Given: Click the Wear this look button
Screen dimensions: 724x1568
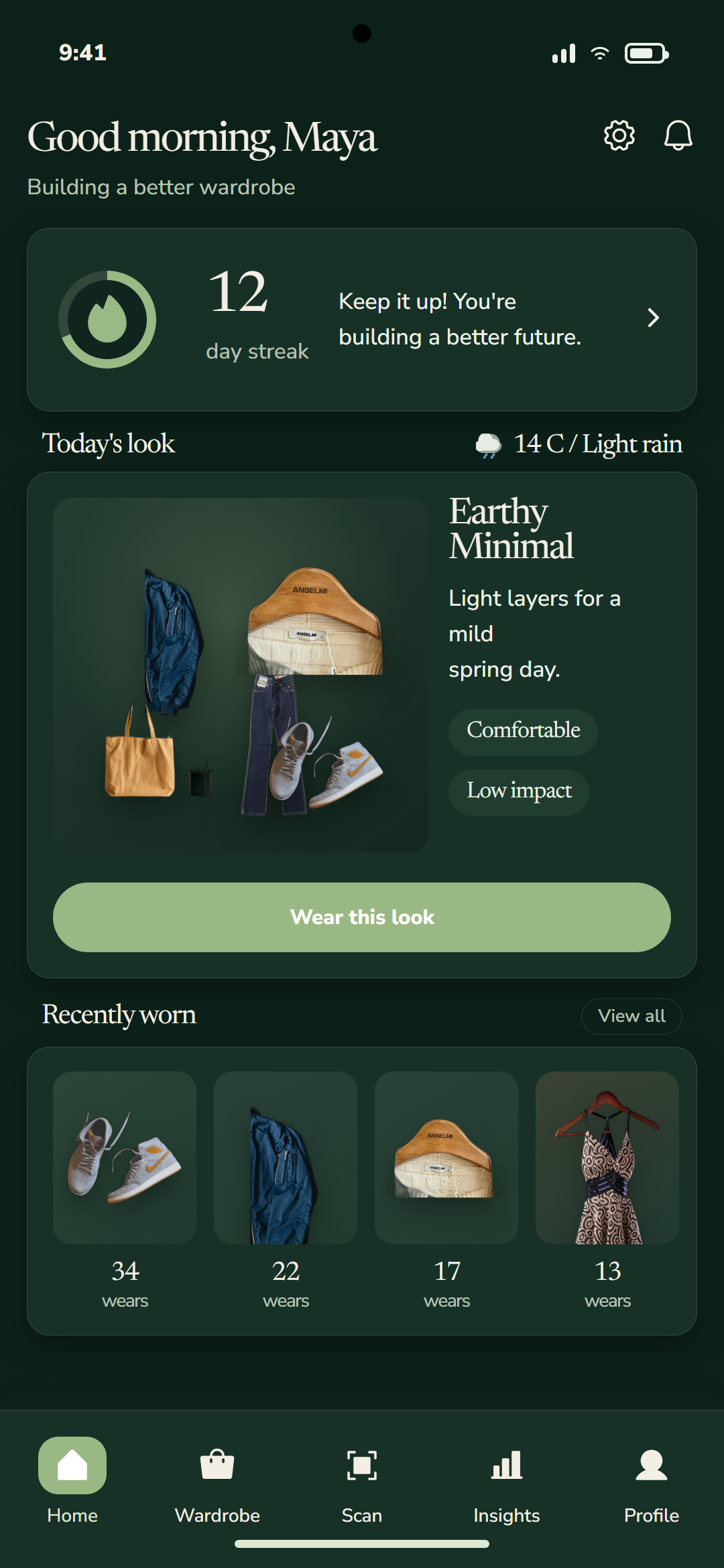Looking at the screenshot, I should pos(362,917).
